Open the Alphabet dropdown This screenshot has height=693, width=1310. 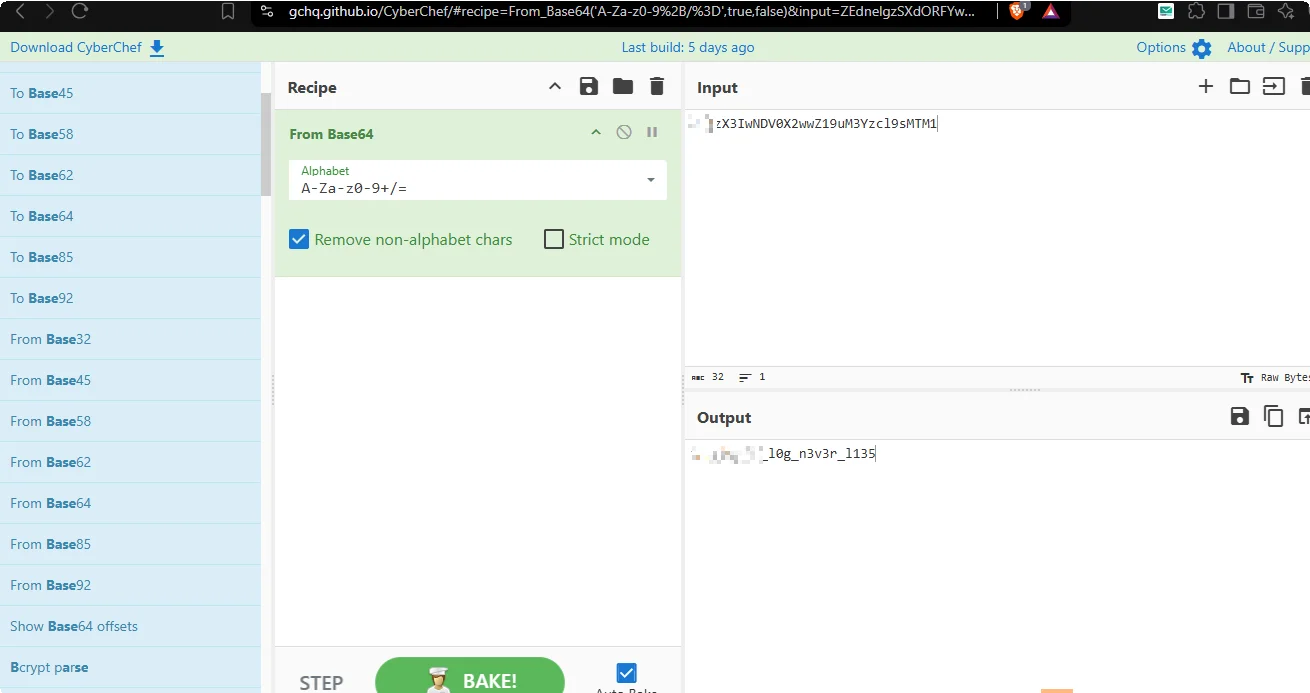(478, 180)
